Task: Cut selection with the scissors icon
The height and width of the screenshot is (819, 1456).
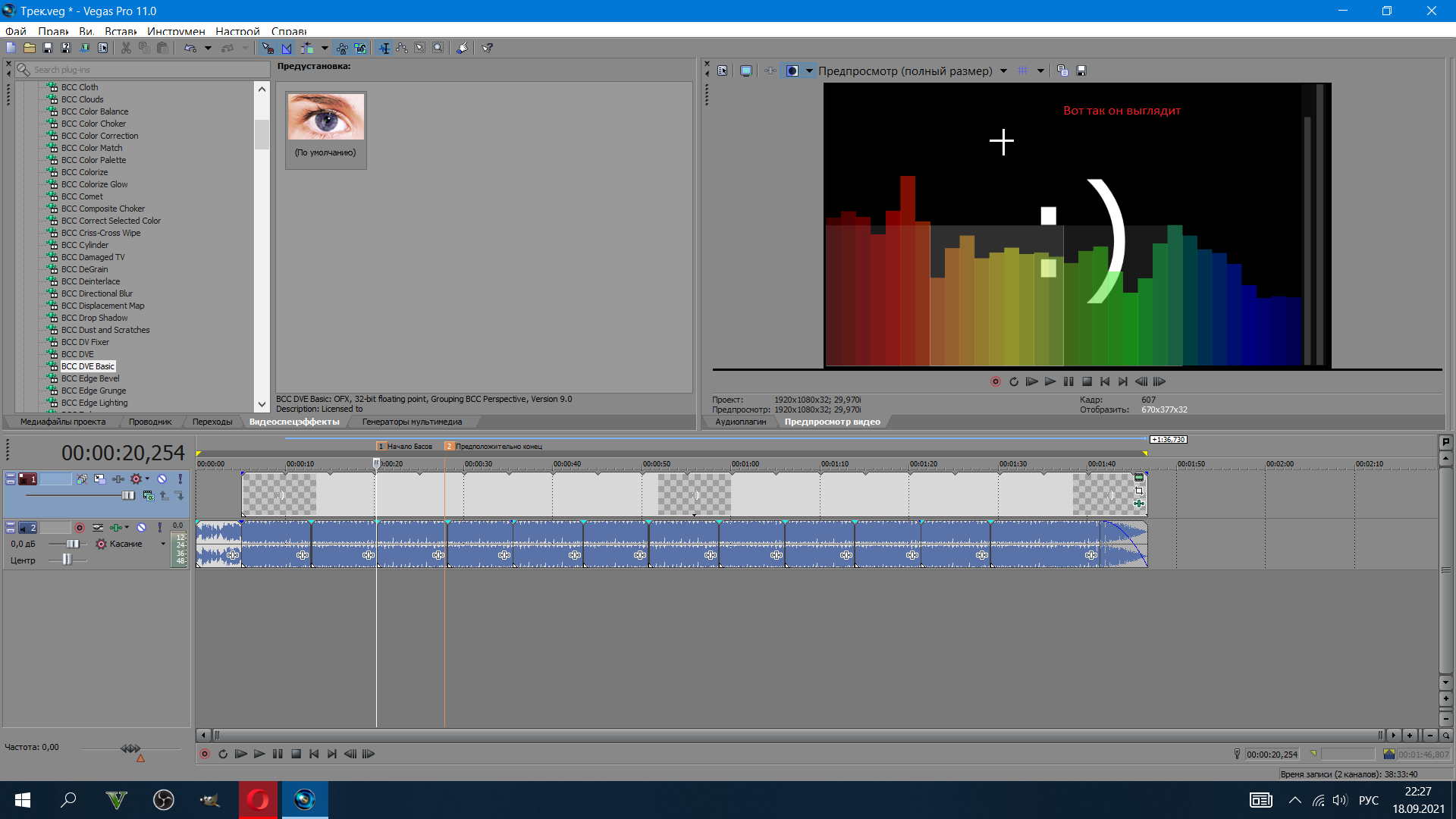Action: point(126,48)
